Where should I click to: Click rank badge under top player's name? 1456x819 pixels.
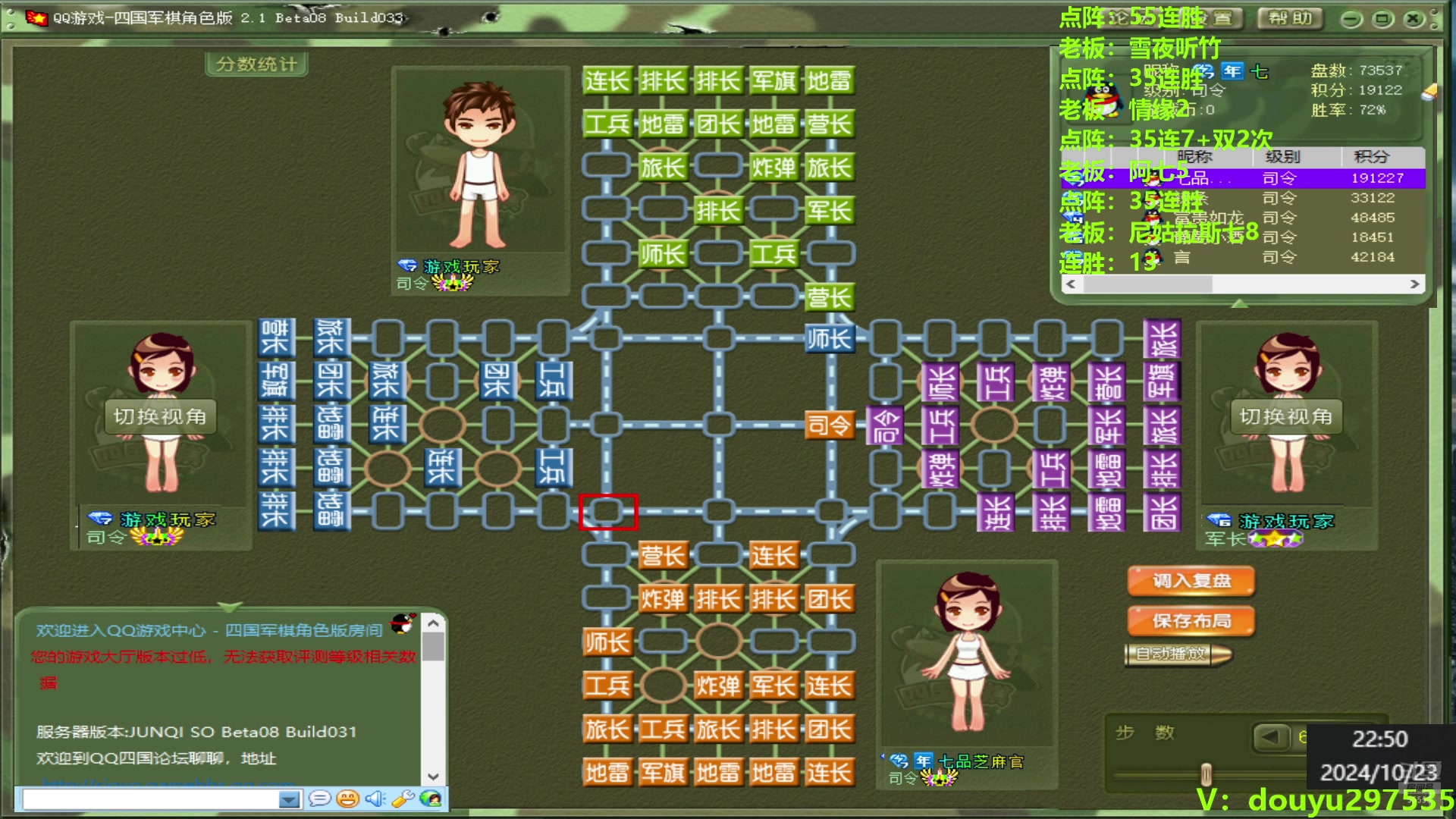tap(452, 284)
